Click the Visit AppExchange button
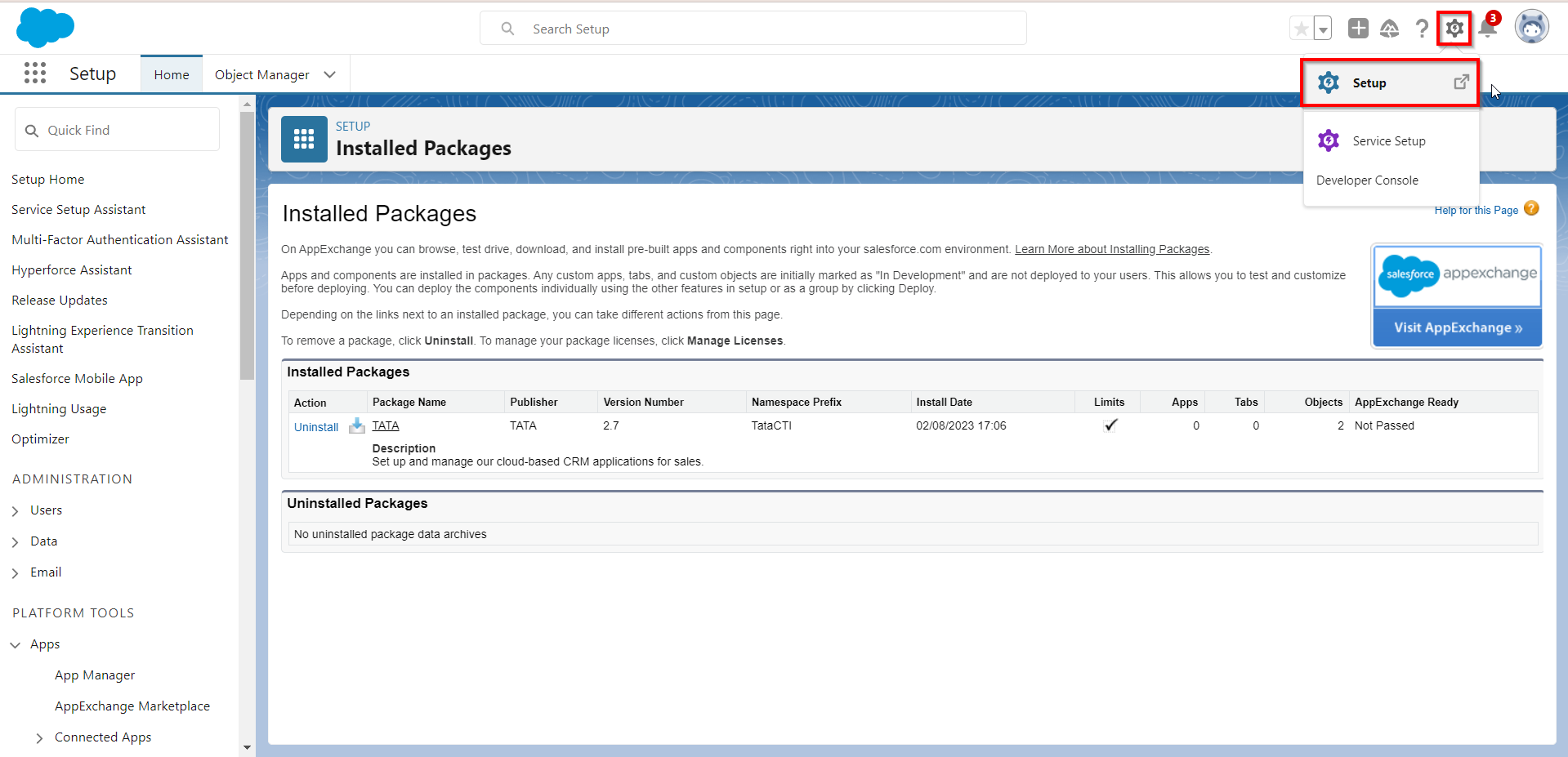 [1458, 327]
